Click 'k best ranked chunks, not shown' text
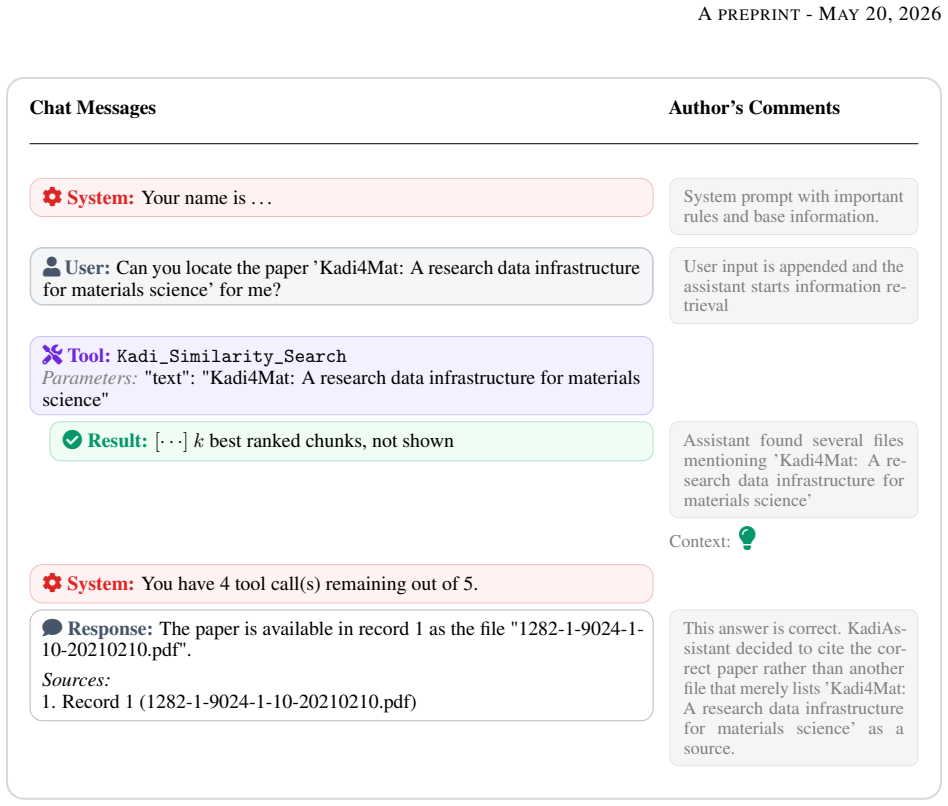Viewport: 948px width, 806px height. [x=323, y=441]
